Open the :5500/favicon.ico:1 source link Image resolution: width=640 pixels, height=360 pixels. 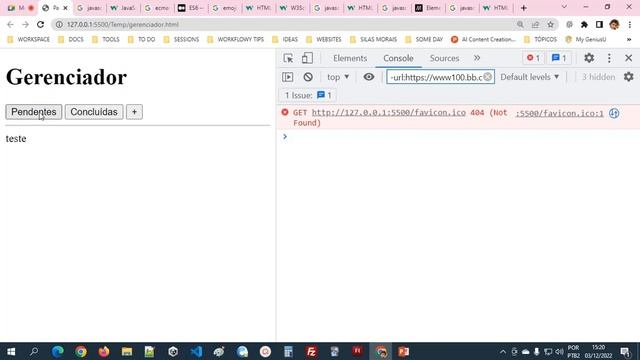[x=559, y=113]
